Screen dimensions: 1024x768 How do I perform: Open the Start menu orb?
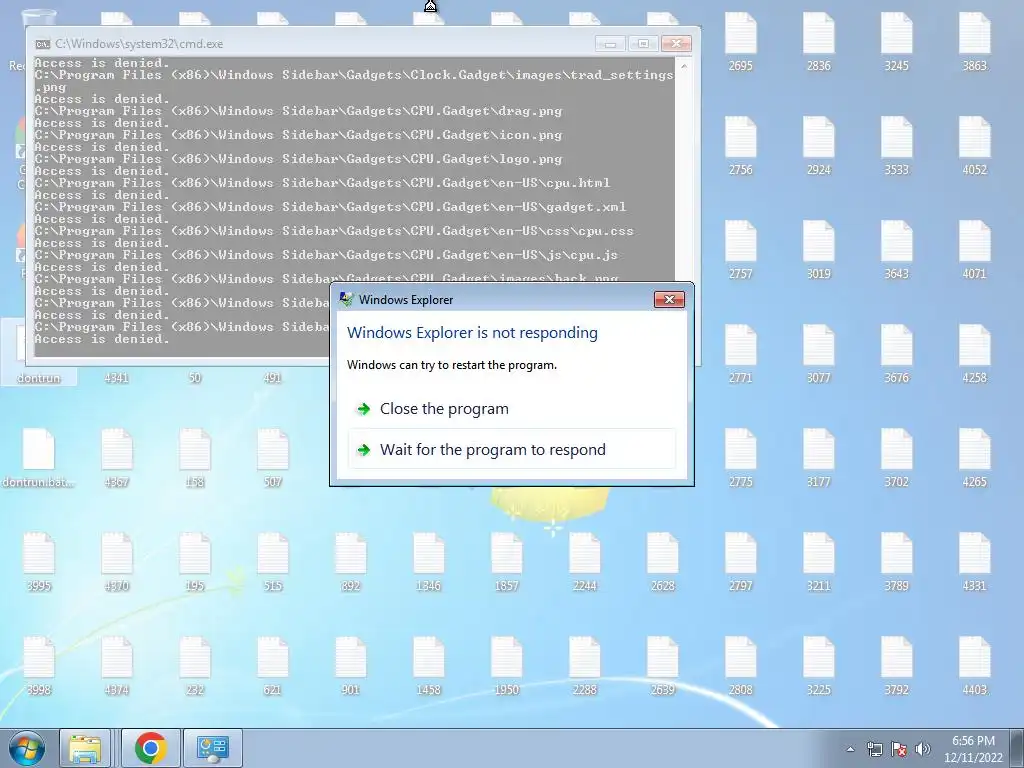point(27,748)
